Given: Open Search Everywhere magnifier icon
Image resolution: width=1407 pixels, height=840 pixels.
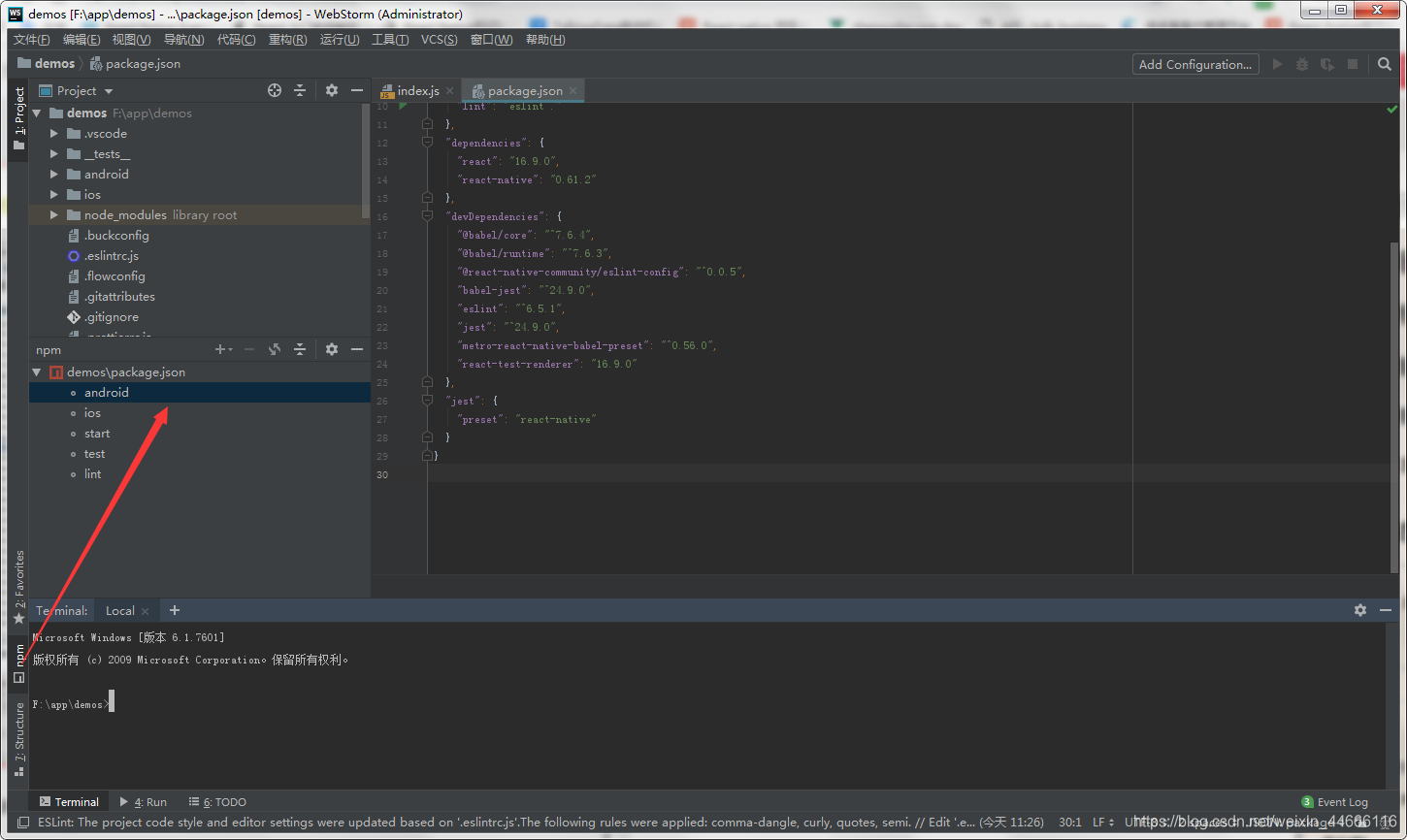Looking at the screenshot, I should click(1385, 64).
